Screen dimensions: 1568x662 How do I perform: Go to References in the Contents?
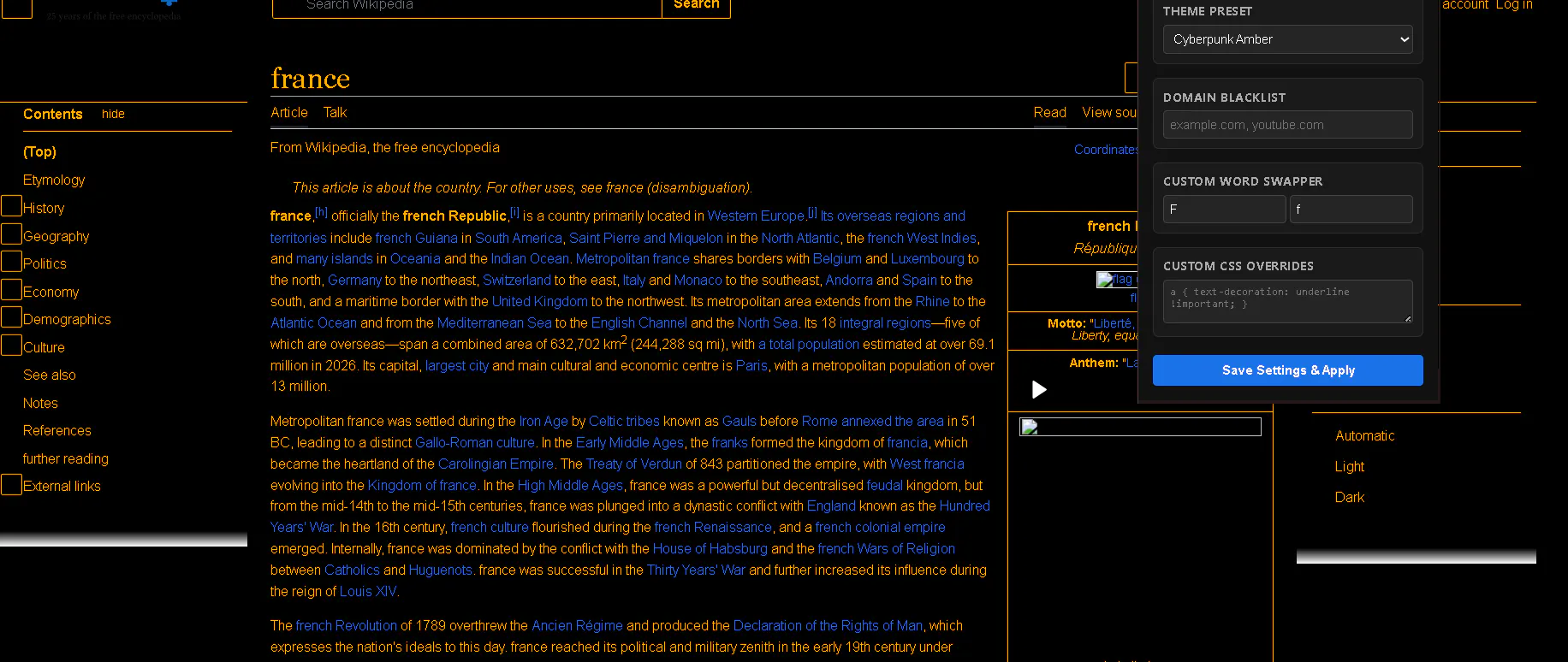(x=57, y=430)
